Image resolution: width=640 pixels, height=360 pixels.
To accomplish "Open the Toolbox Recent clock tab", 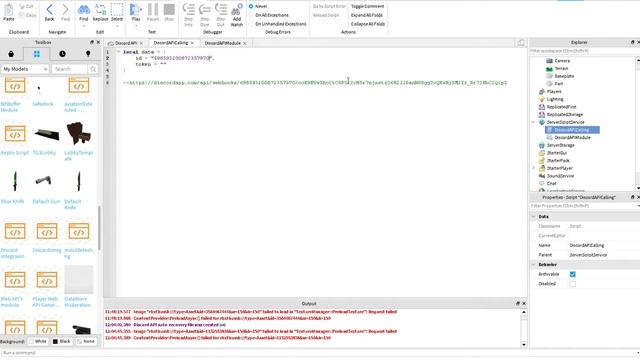I will tap(62, 54).
